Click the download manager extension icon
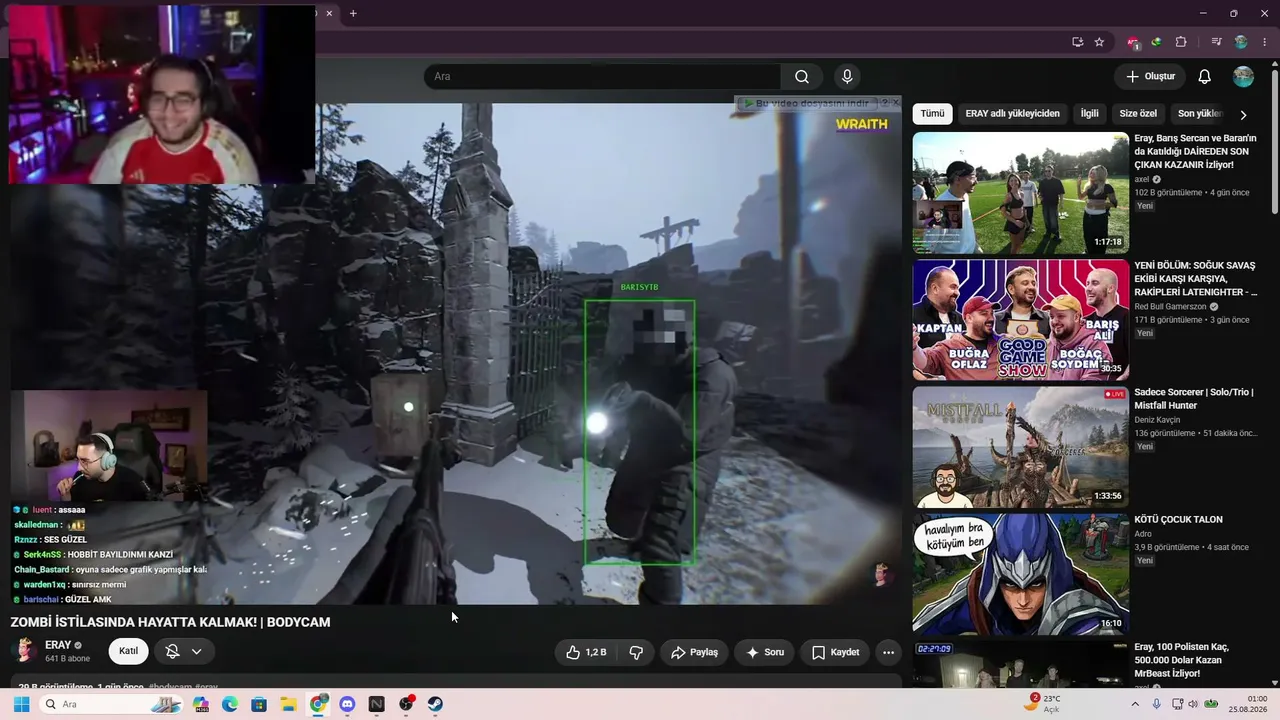Image resolution: width=1280 pixels, height=720 pixels. point(1157,42)
